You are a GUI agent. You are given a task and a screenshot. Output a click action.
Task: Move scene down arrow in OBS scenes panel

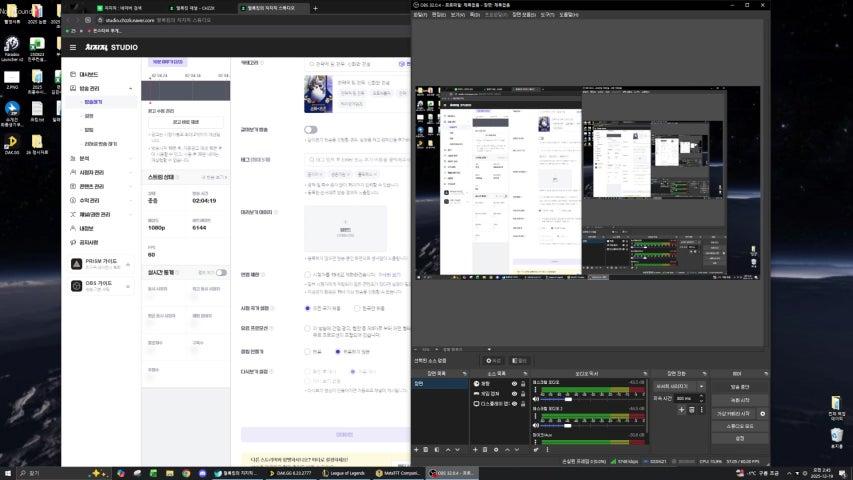click(458, 450)
